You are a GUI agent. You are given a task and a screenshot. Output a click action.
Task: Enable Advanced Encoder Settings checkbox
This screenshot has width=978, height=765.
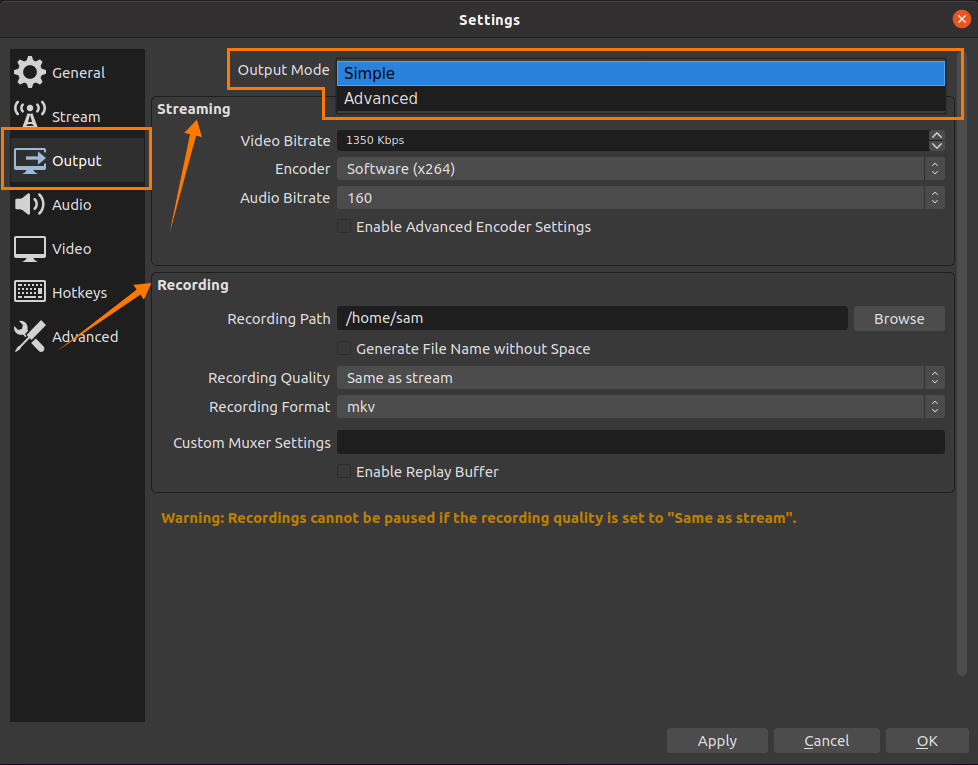(x=344, y=226)
